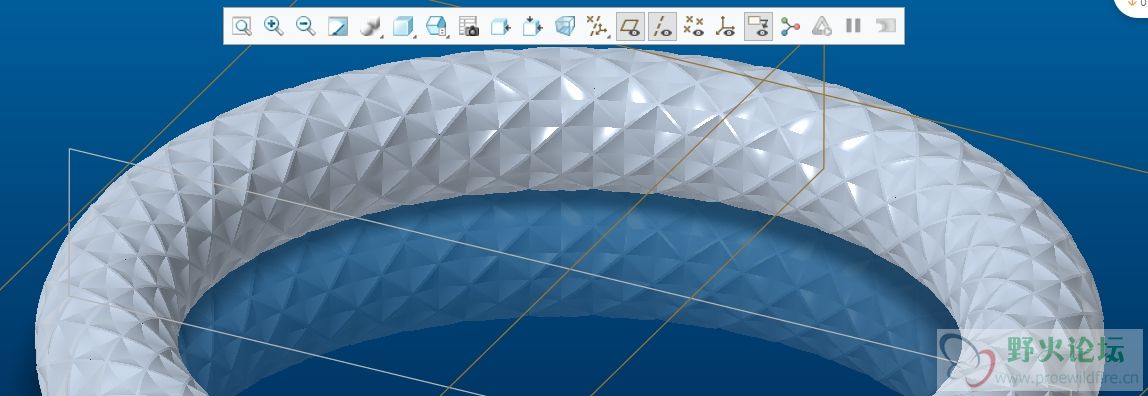Click the previous view cube icon
Viewport: 1148px width, 396px height.
500,27
